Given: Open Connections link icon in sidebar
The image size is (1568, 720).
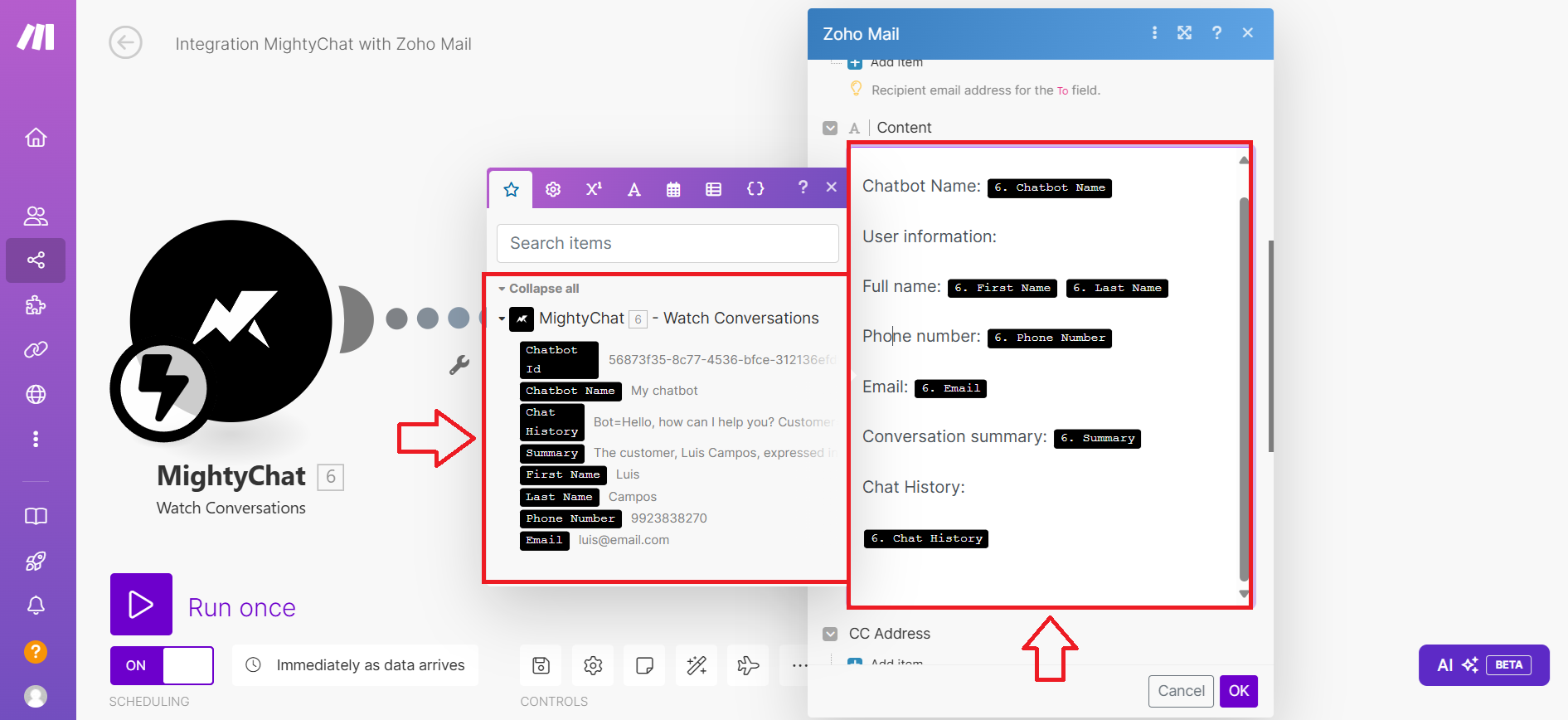Looking at the screenshot, I should pos(36,350).
